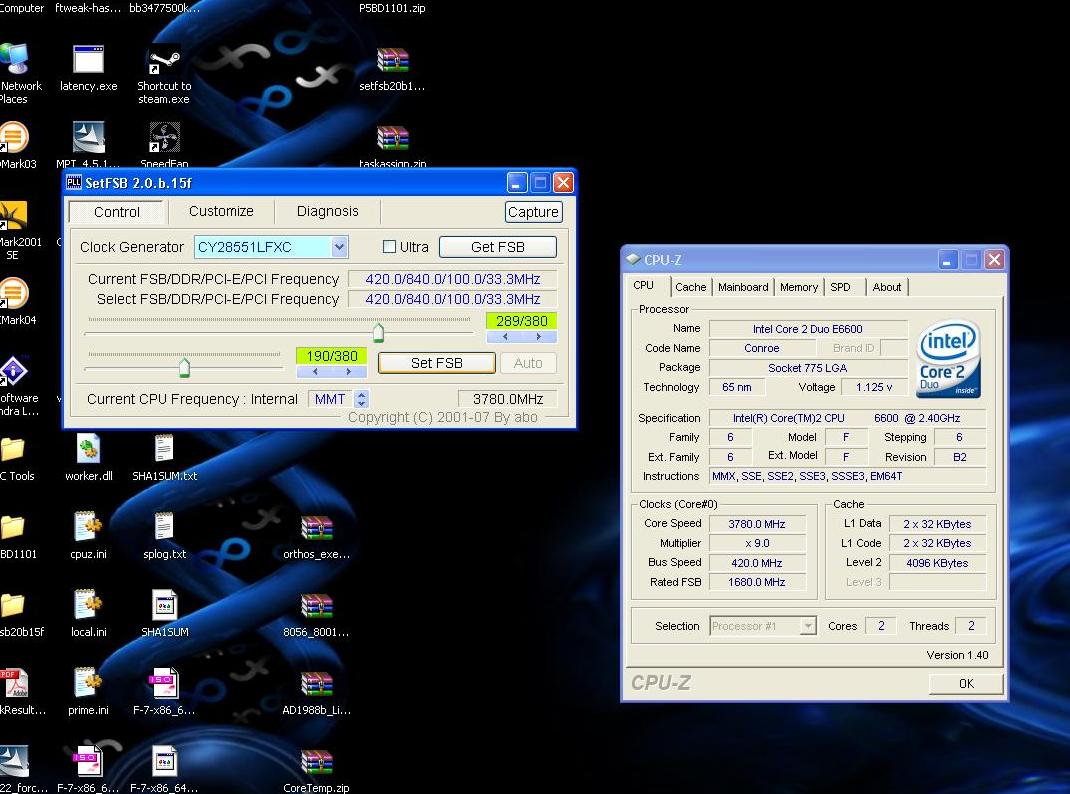The width and height of the screenshot is (1070, 794).
Task: Open the local.ini file icon
Action: pyautogui.click(x=88, y=606)
